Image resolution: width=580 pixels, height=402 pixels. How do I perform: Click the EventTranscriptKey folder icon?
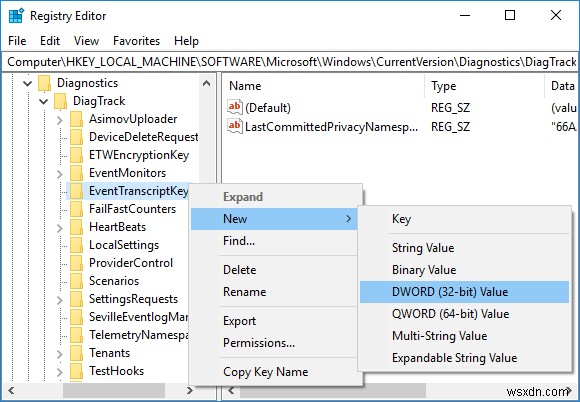tap(77, 192)
